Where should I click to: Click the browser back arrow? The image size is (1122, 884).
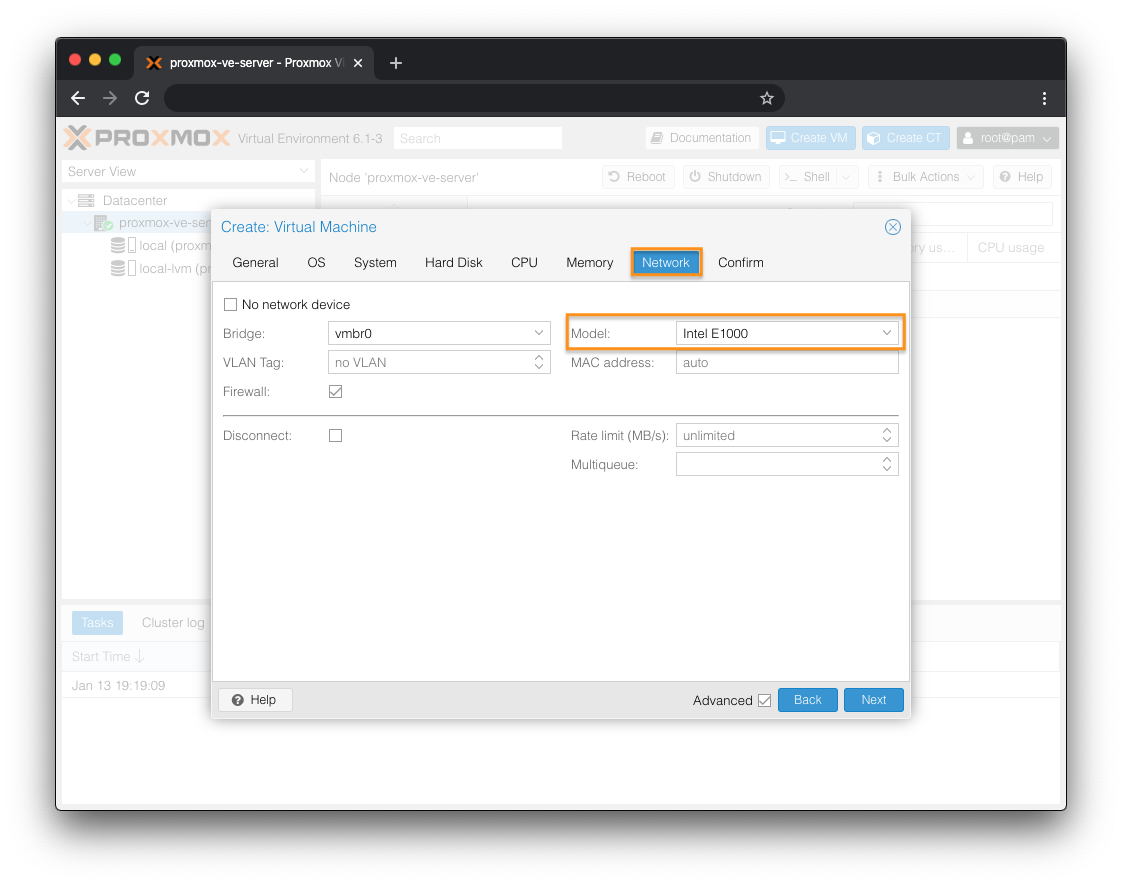tap(78, 98)
